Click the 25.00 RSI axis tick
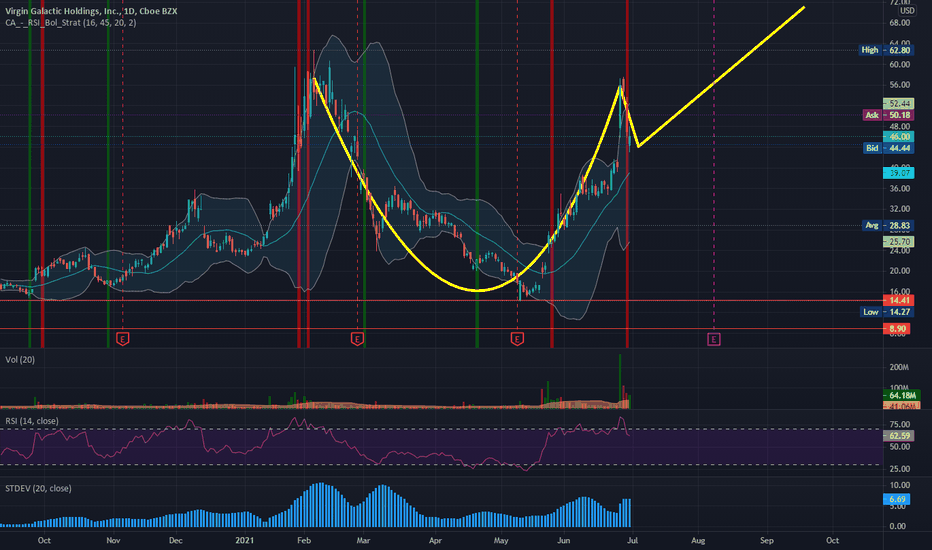This screenshot has width=932, height=550. [x=899, y=469]
